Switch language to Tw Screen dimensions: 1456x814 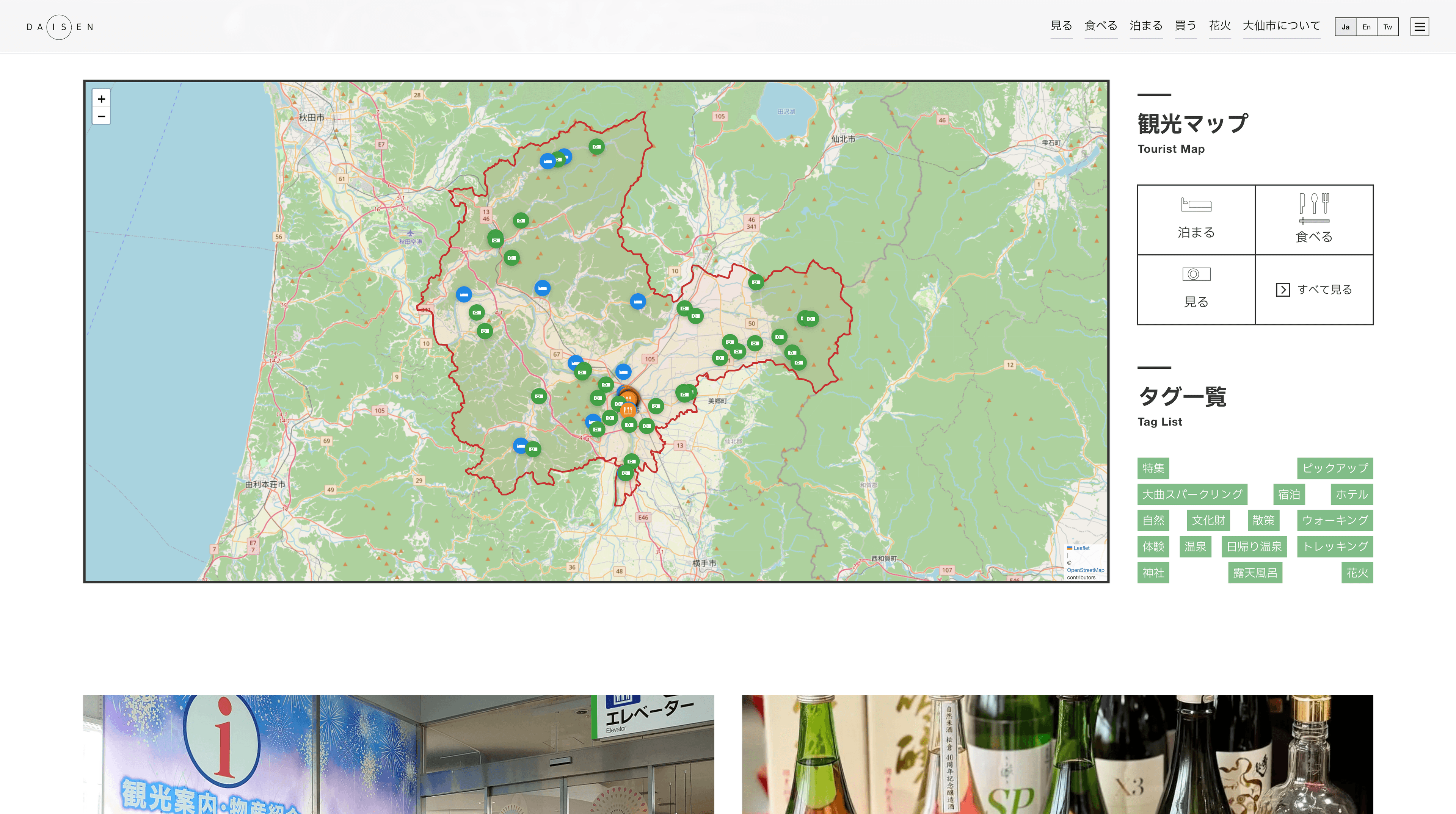pos(1388,27)
